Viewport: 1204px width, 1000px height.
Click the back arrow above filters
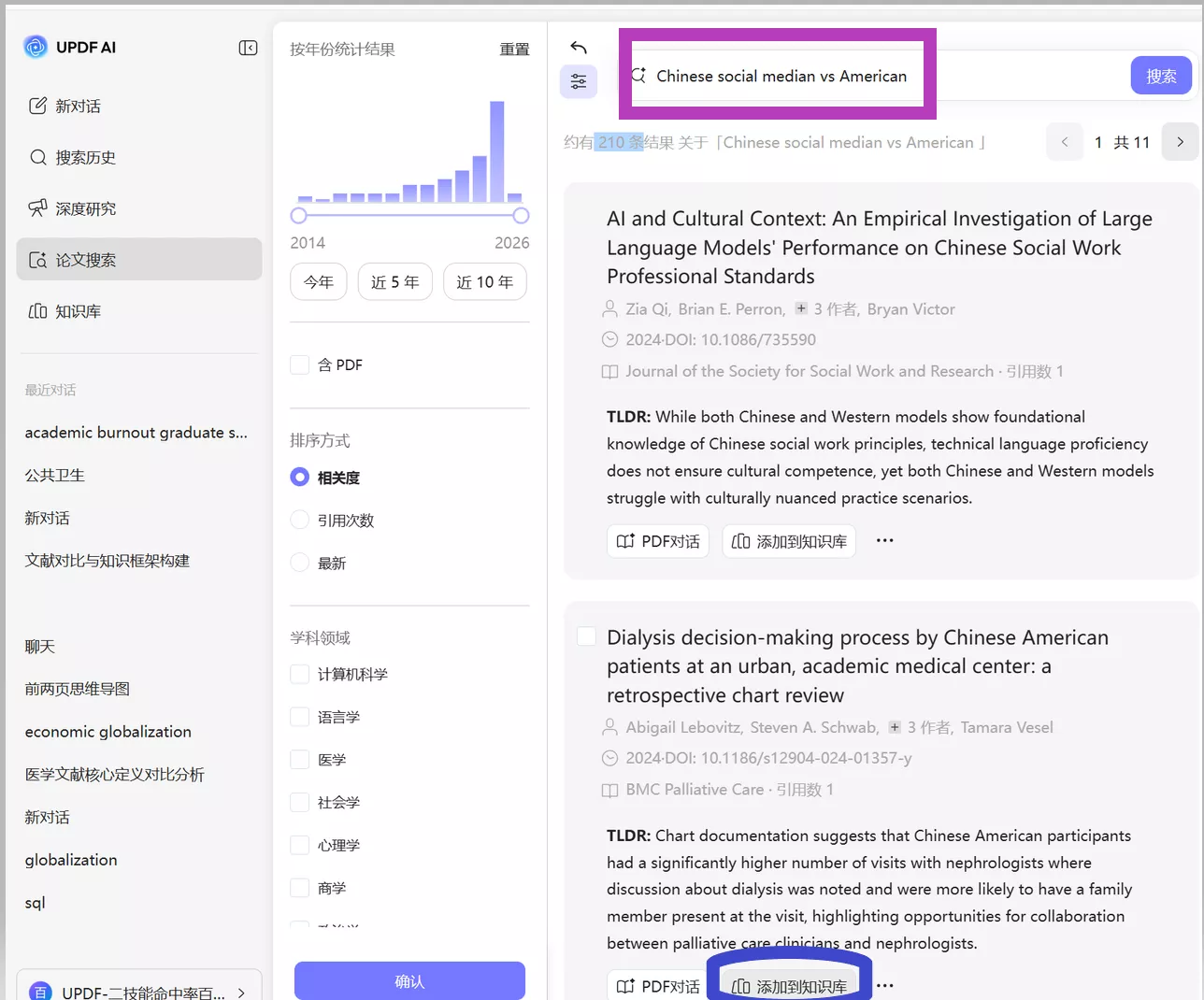[x=579, y=48]
